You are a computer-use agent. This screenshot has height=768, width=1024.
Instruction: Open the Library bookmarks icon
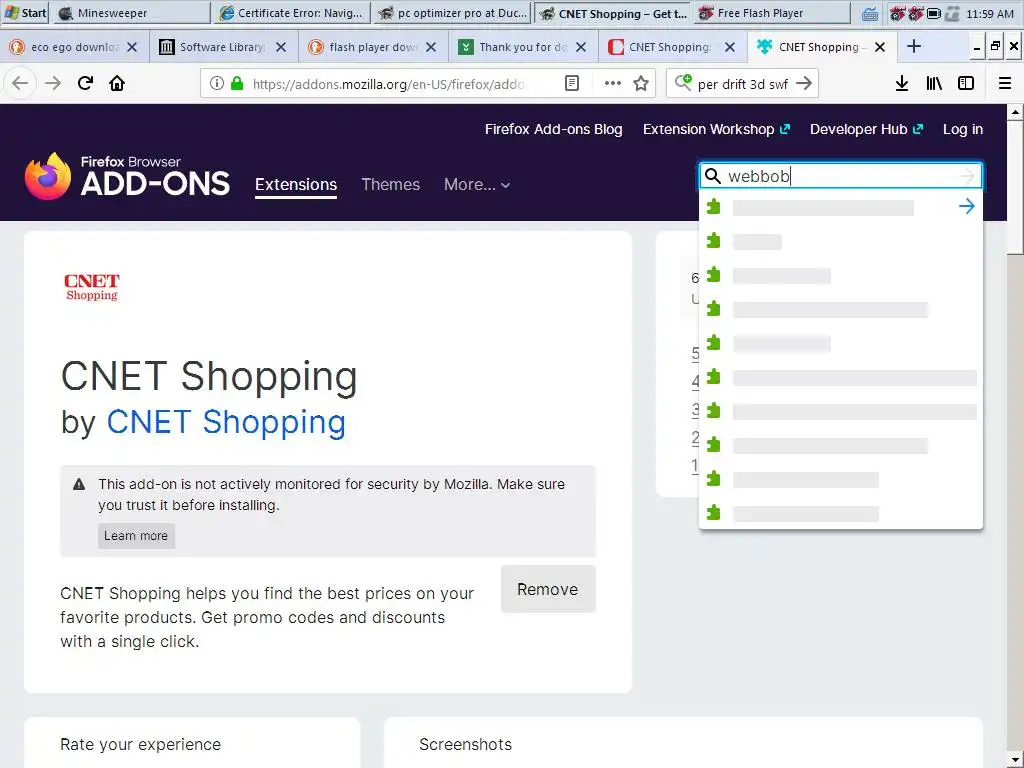click(934, 83)
